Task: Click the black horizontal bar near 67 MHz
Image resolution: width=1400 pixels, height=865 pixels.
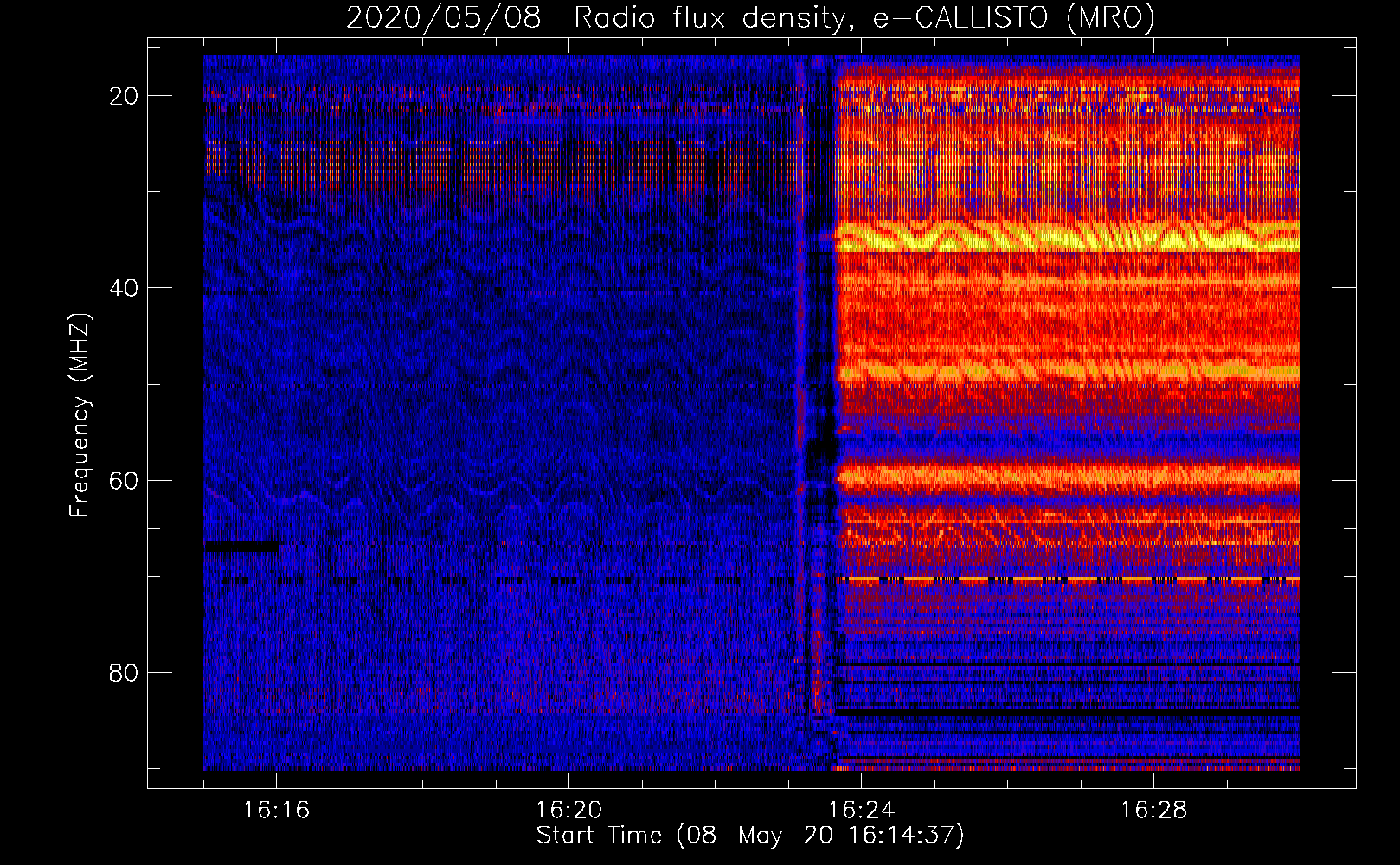Action: (241, 547)
